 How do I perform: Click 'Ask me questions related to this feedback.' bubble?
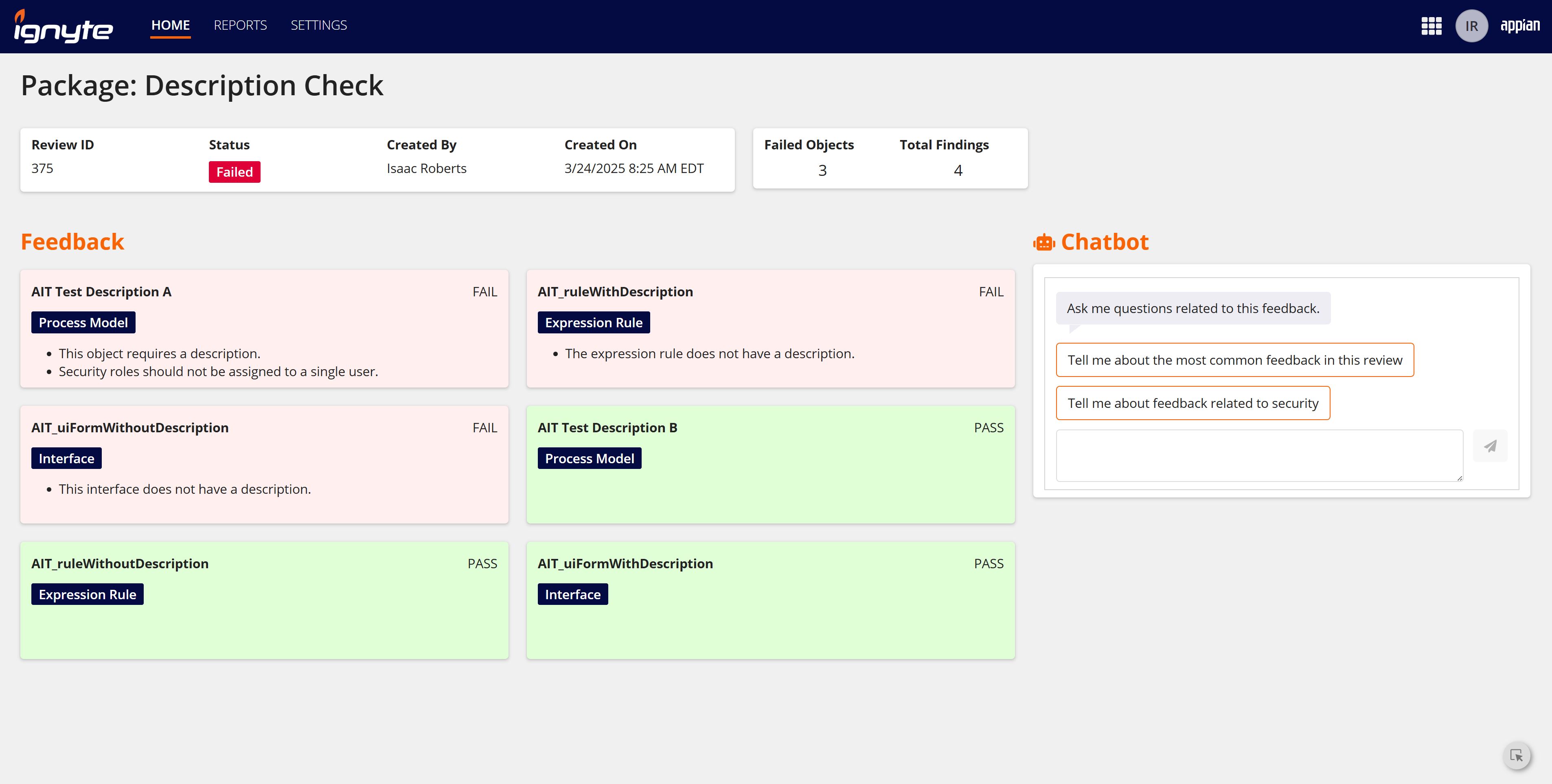(x=1193, y=308)
